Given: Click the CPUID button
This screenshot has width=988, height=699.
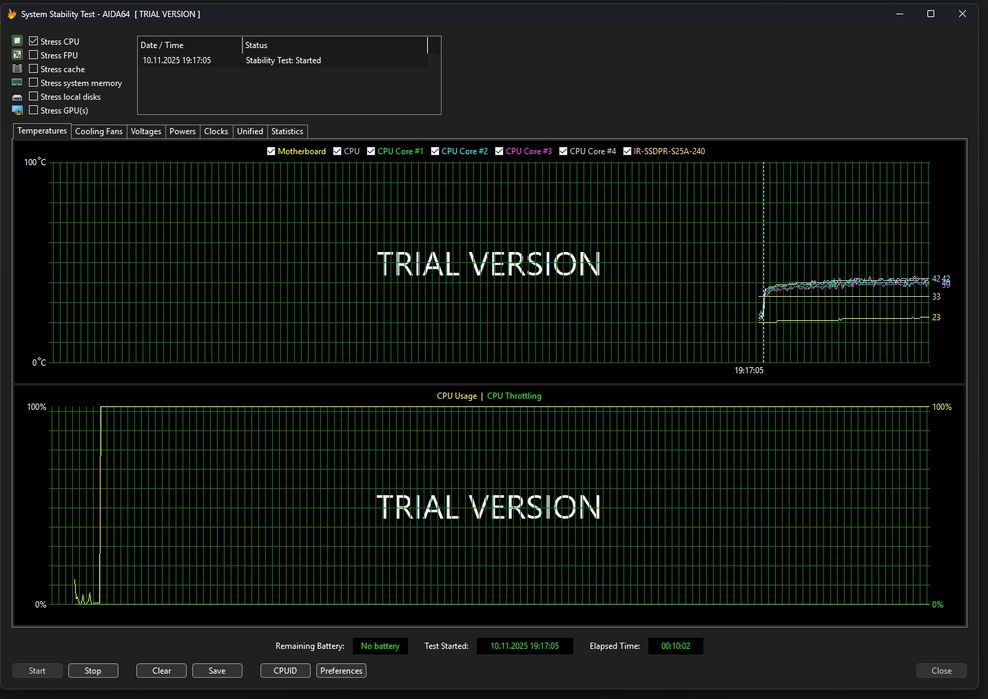Looking at the screenshot, I should tap(285, 671).
